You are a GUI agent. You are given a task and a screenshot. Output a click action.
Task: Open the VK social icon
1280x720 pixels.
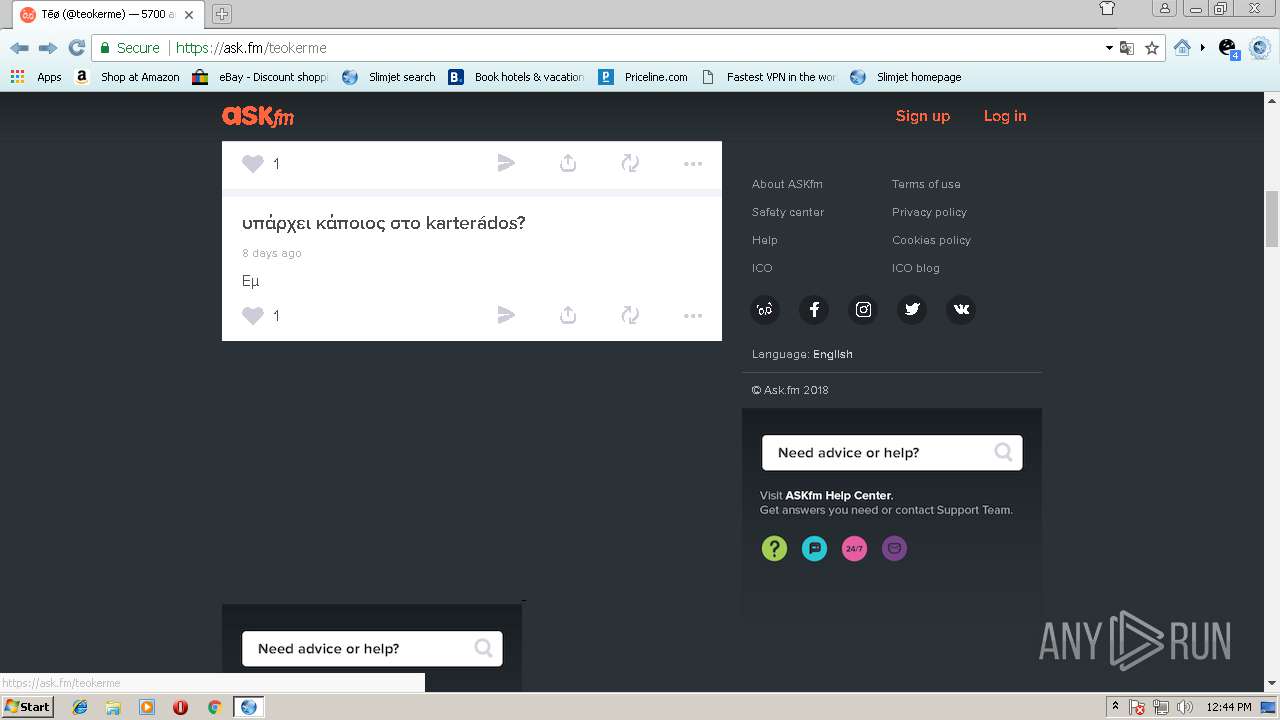(x=961, y=310)
